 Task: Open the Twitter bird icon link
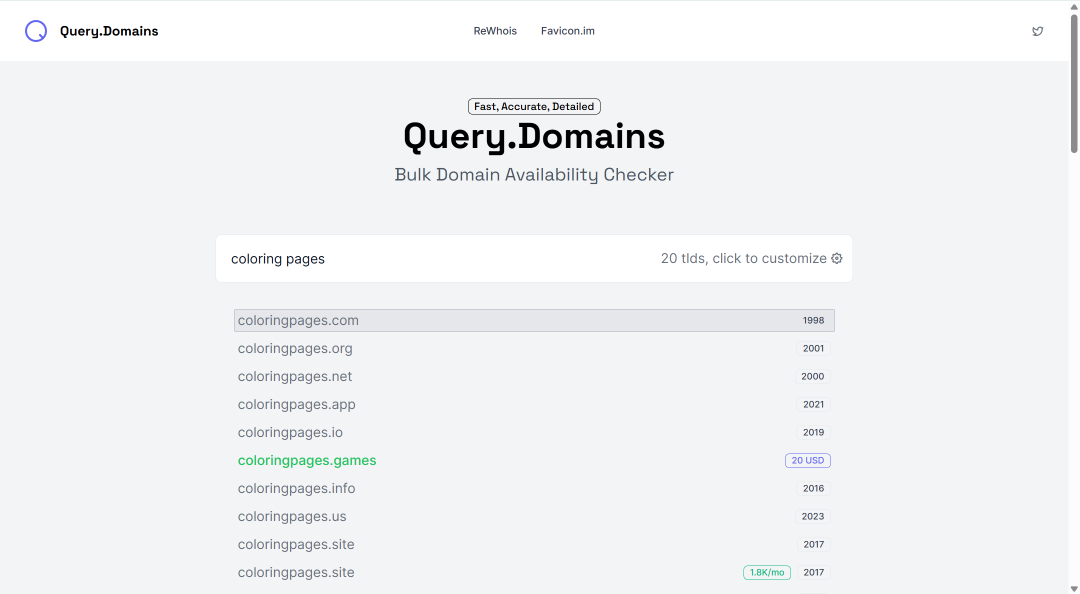[1037, 31]
